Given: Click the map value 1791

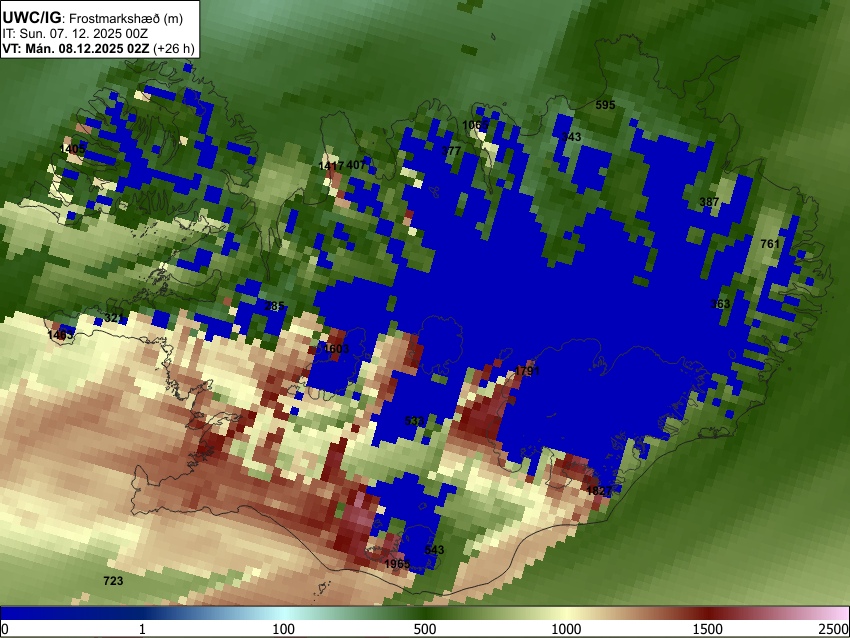Looking at the screenshot, I should [527, 371].
